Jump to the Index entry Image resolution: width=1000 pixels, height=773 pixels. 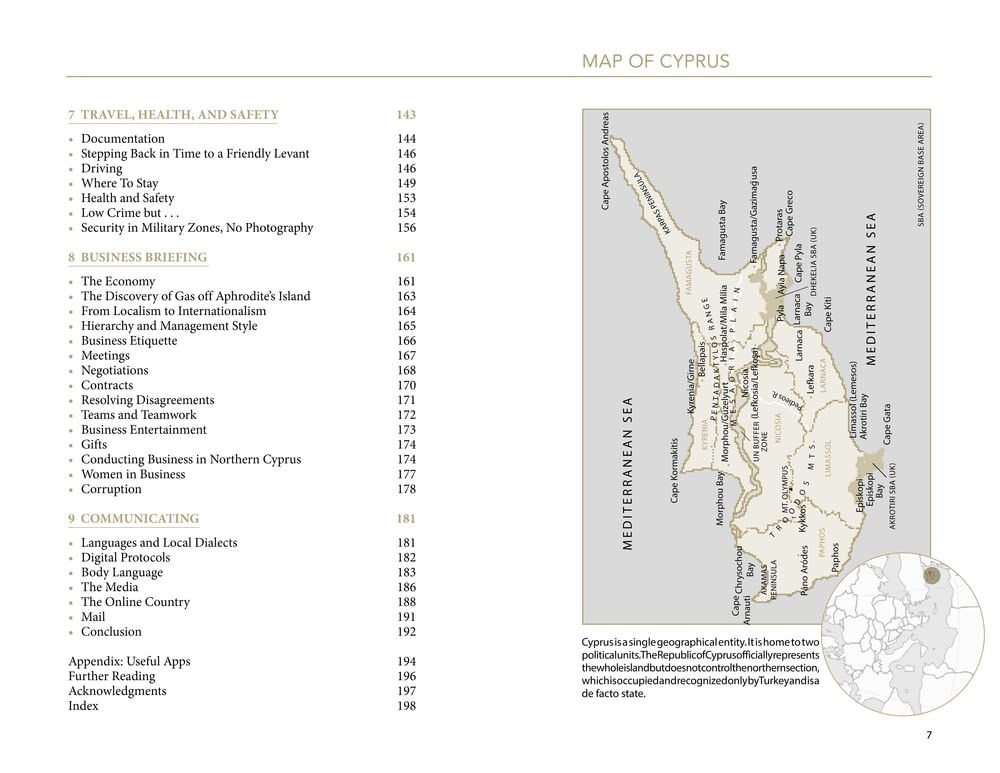click(83, 706)
